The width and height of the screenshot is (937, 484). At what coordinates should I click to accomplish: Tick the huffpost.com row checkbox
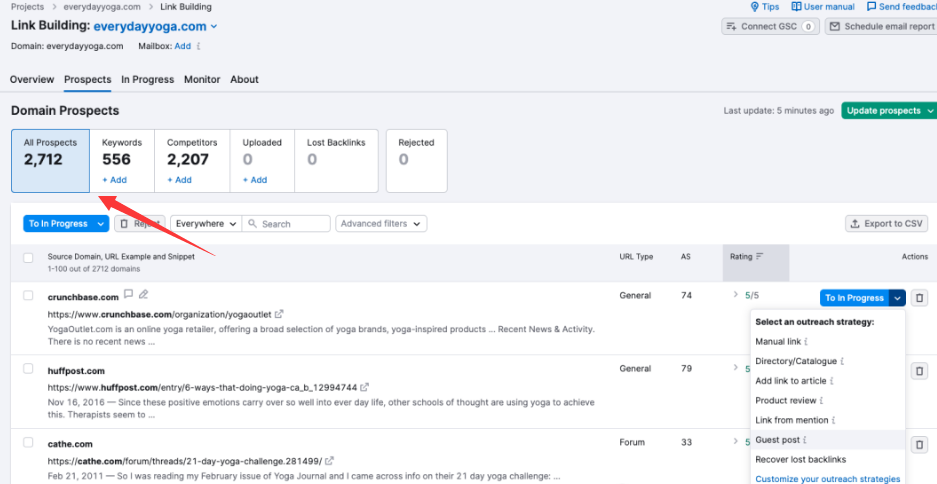click(28, 369)
